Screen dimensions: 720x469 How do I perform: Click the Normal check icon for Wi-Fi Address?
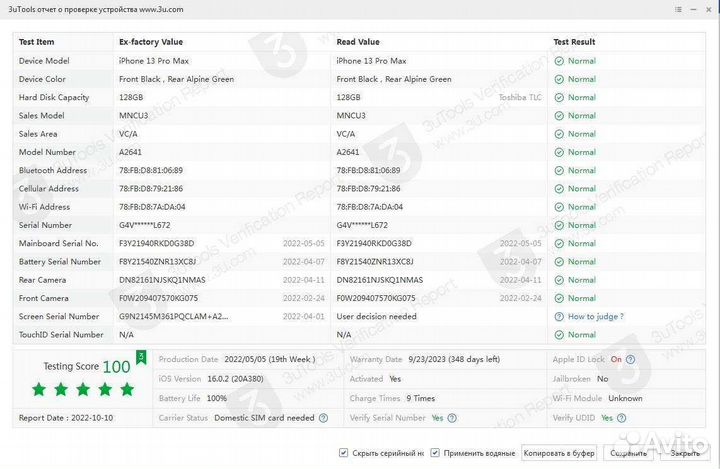[x=559, y=207]
